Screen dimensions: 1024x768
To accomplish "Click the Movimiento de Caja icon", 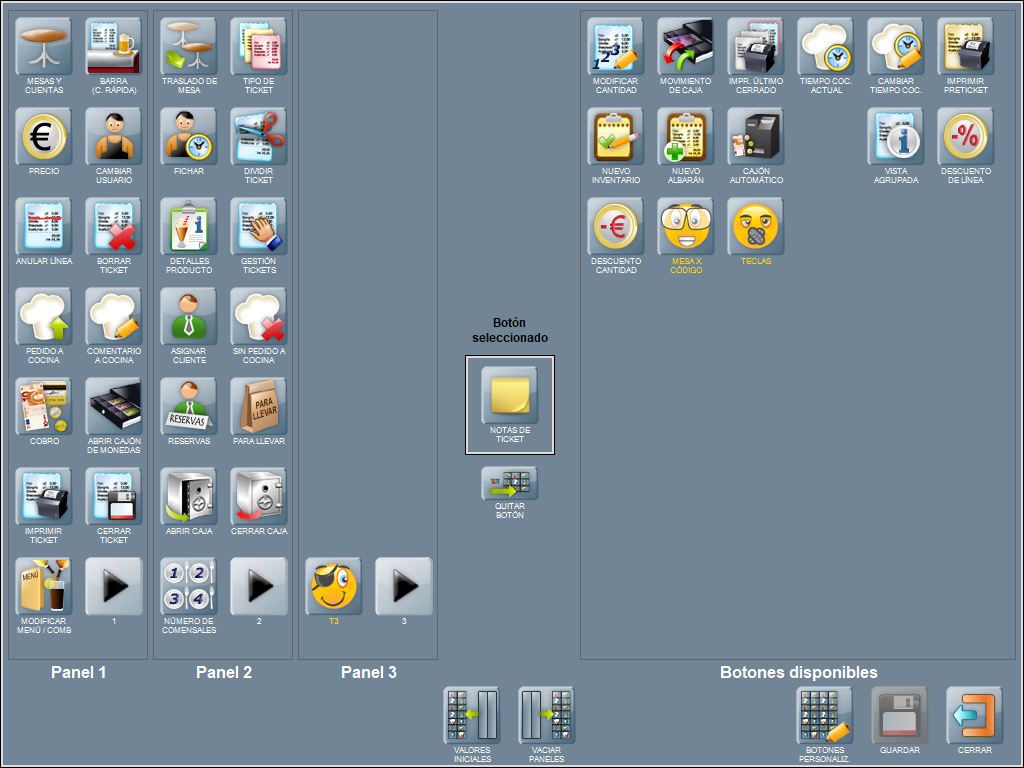I will click(685, 46).
